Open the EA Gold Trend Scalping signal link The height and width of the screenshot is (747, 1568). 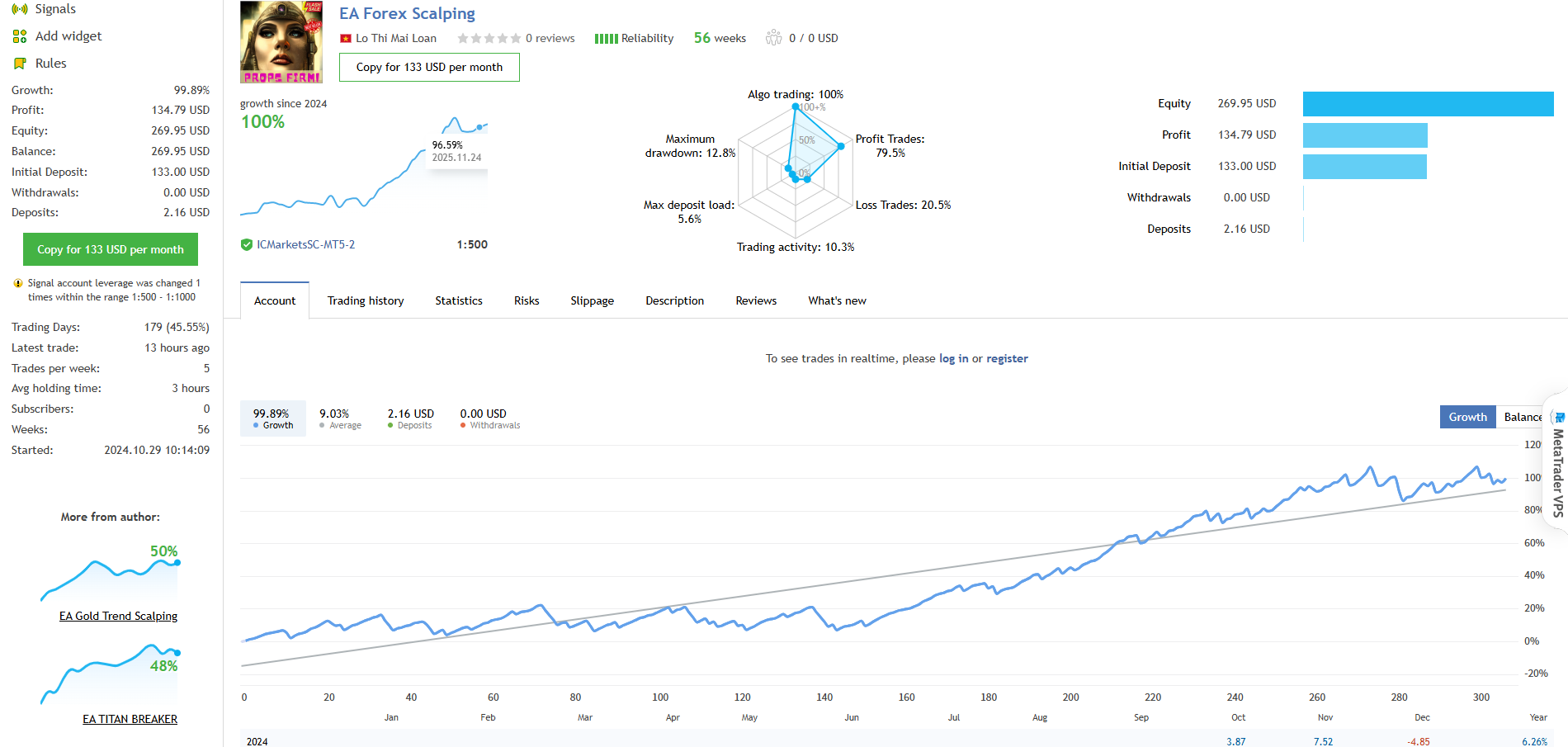point(118,616)
